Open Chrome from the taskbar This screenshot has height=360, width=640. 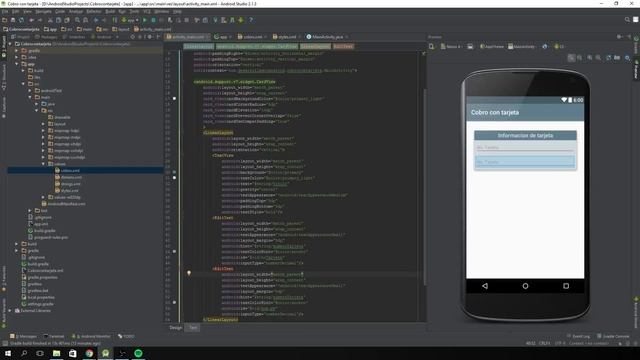coord(89,353)
